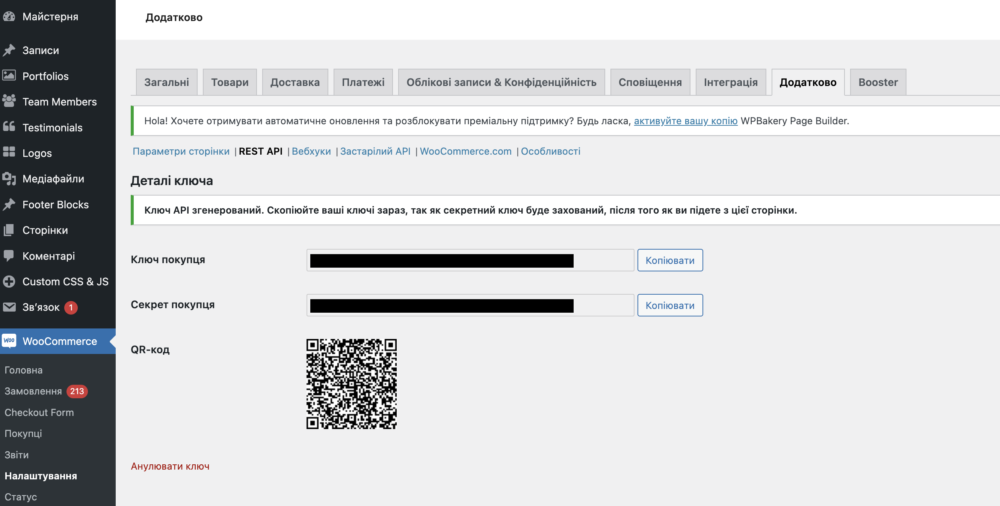Click the Додатково page title
This screenshot has height=506, width=1000.
coord(174,18)
